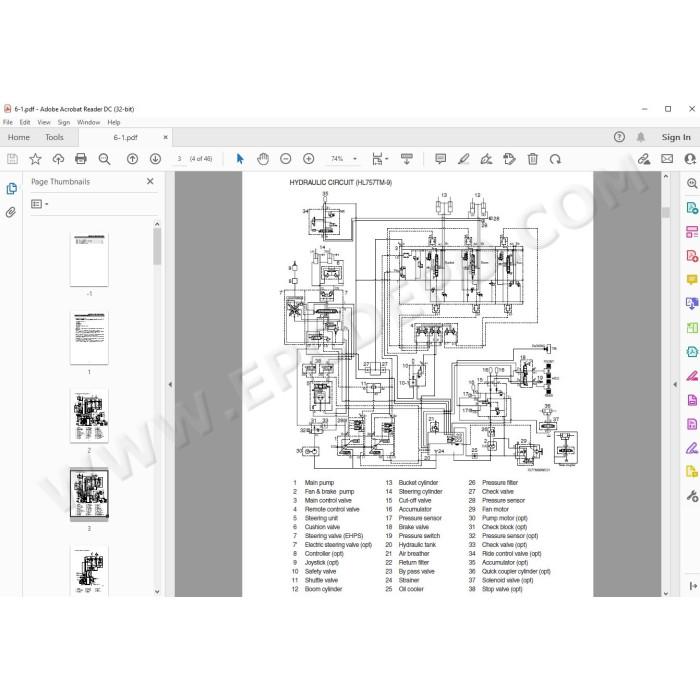Toggle the Attachments paperclip panel
This screenshot has height=700, width=700.
(x=11, y=212)
